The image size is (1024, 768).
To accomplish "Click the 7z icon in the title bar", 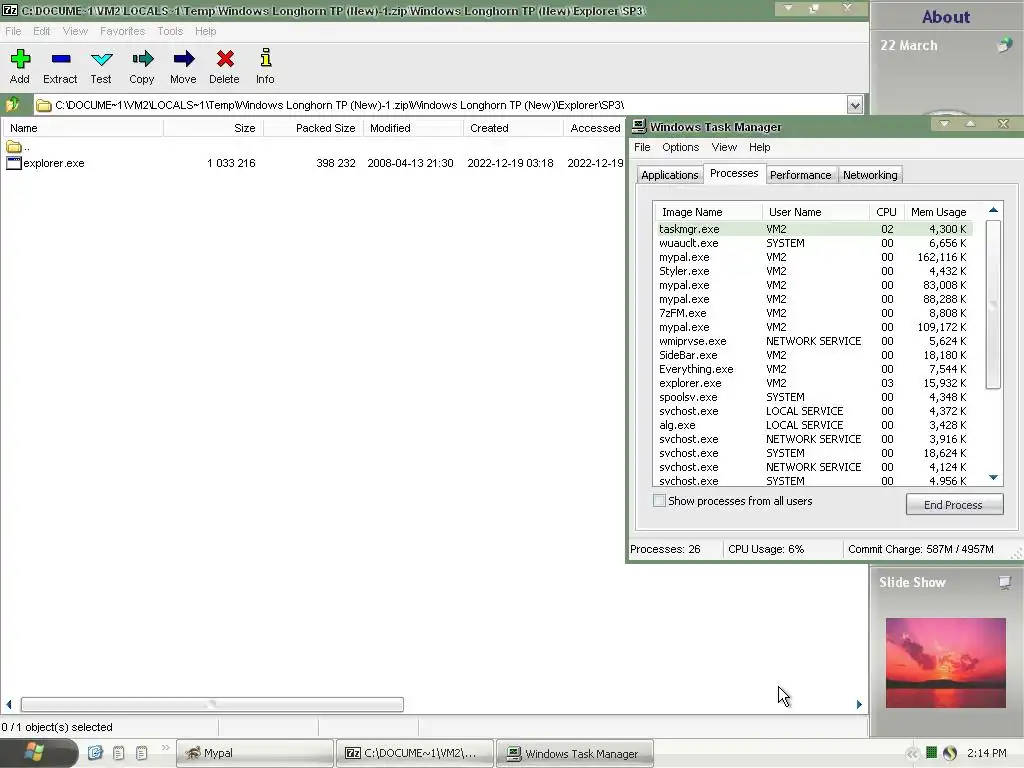I will click(10, 10).
